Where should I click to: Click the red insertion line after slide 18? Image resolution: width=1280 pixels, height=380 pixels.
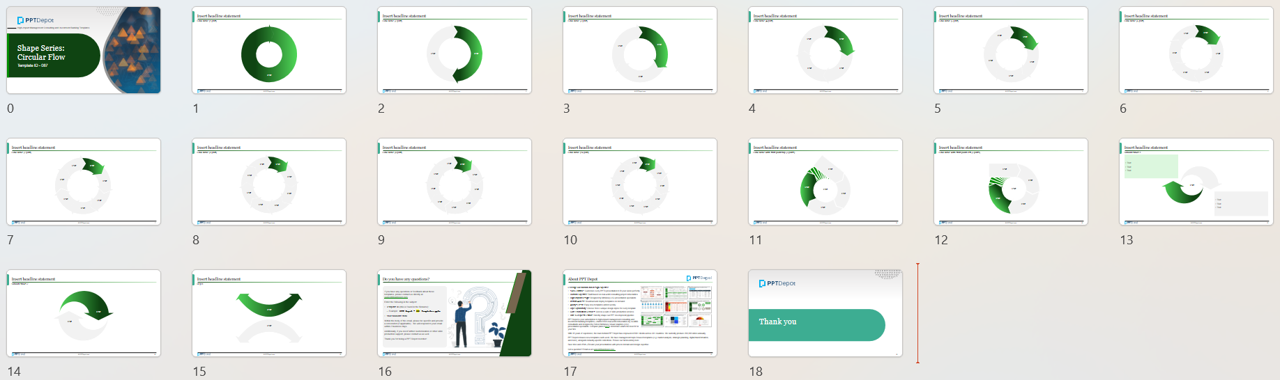tap(917, 313)
